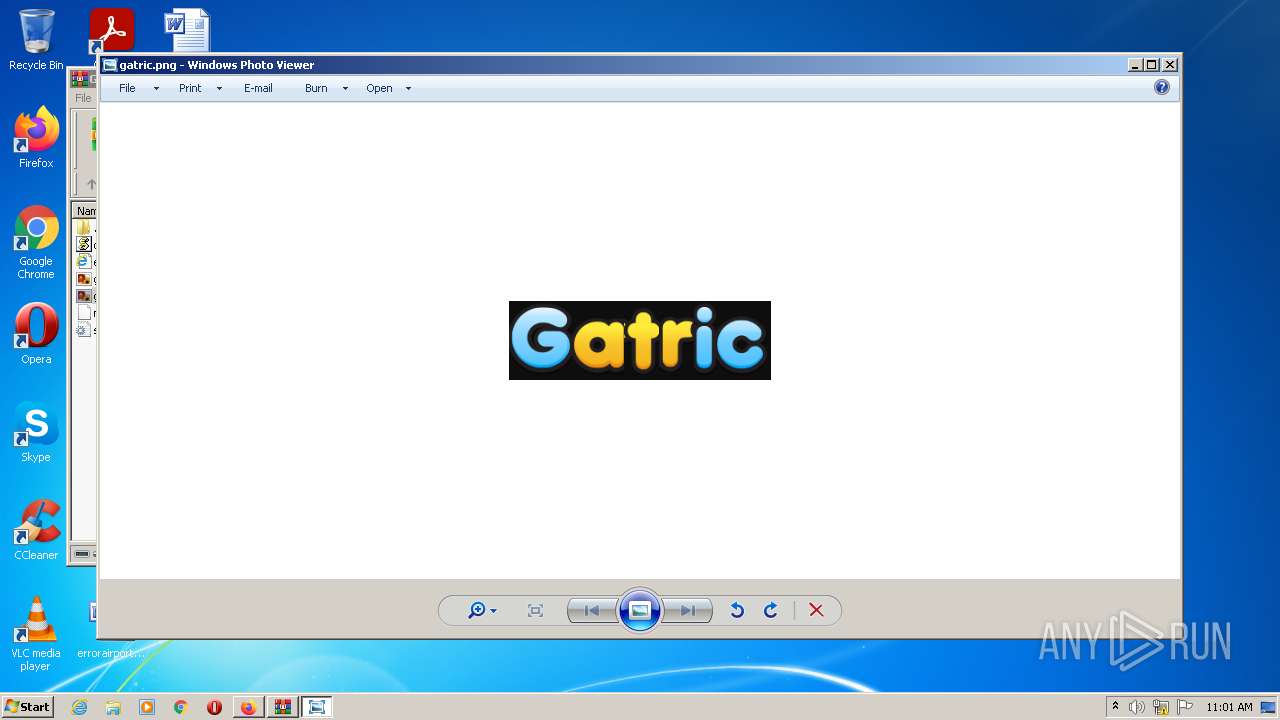The height and width of the screenshot is (720, 1280).
Task: Rotate picture counterclockwise
Action: tap(737, 610)
